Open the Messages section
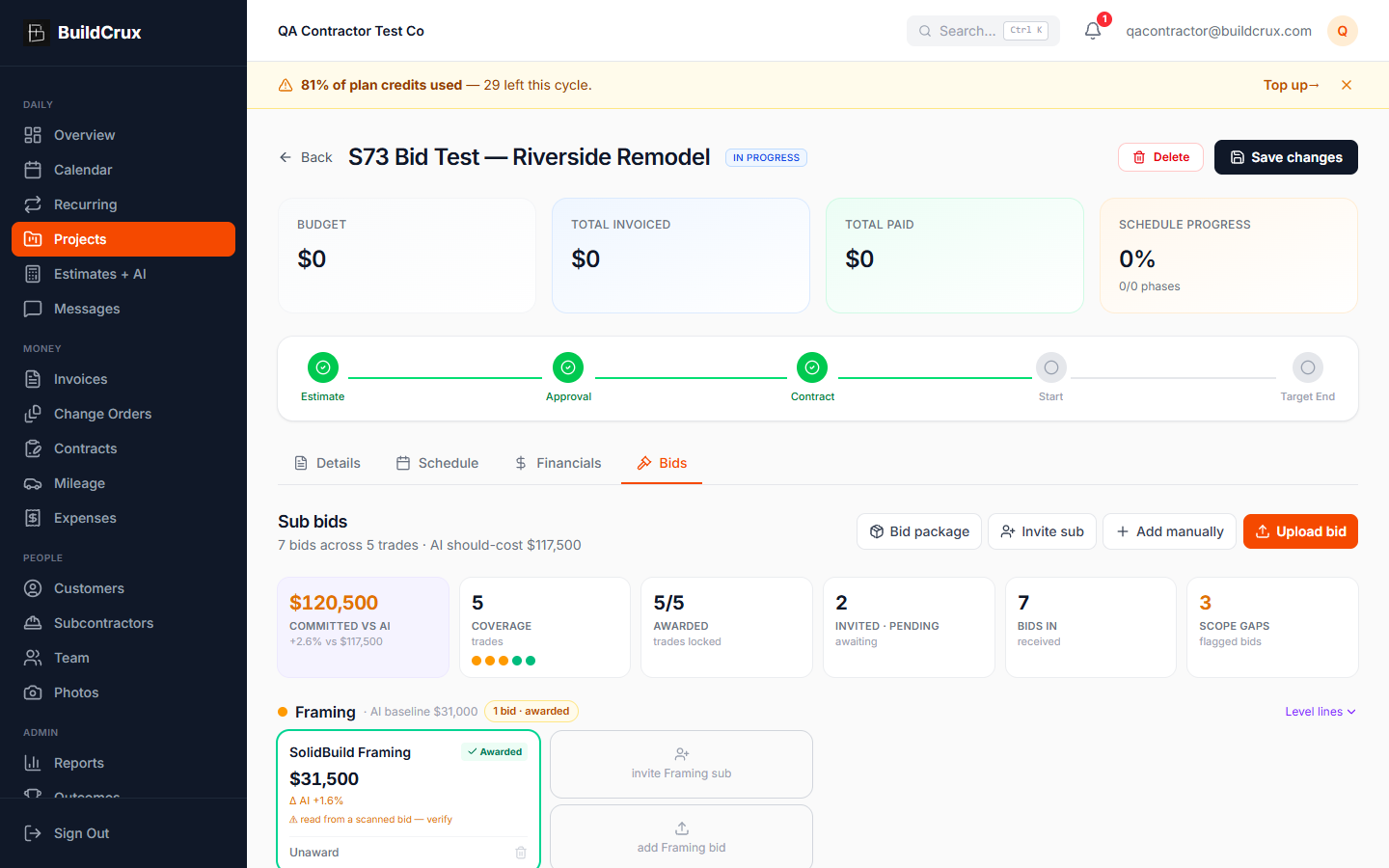 coord(123,309)
